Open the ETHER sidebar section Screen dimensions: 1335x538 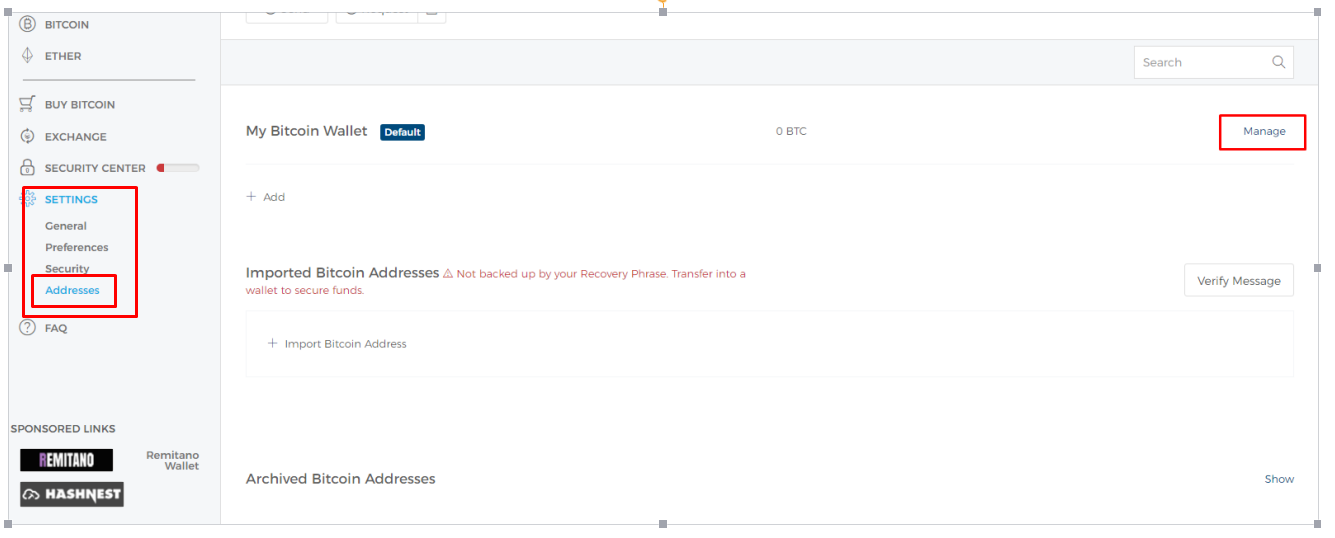[x=63, y=56]
